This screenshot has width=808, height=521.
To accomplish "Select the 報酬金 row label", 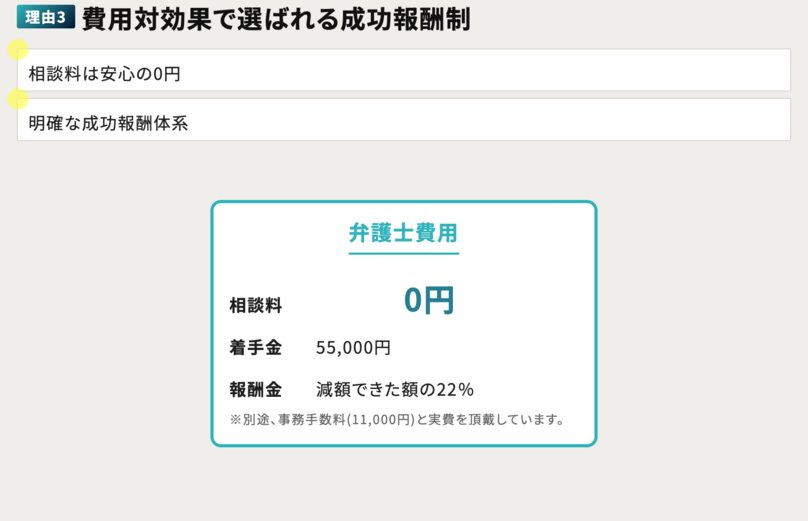I will [x=255, y=389].
